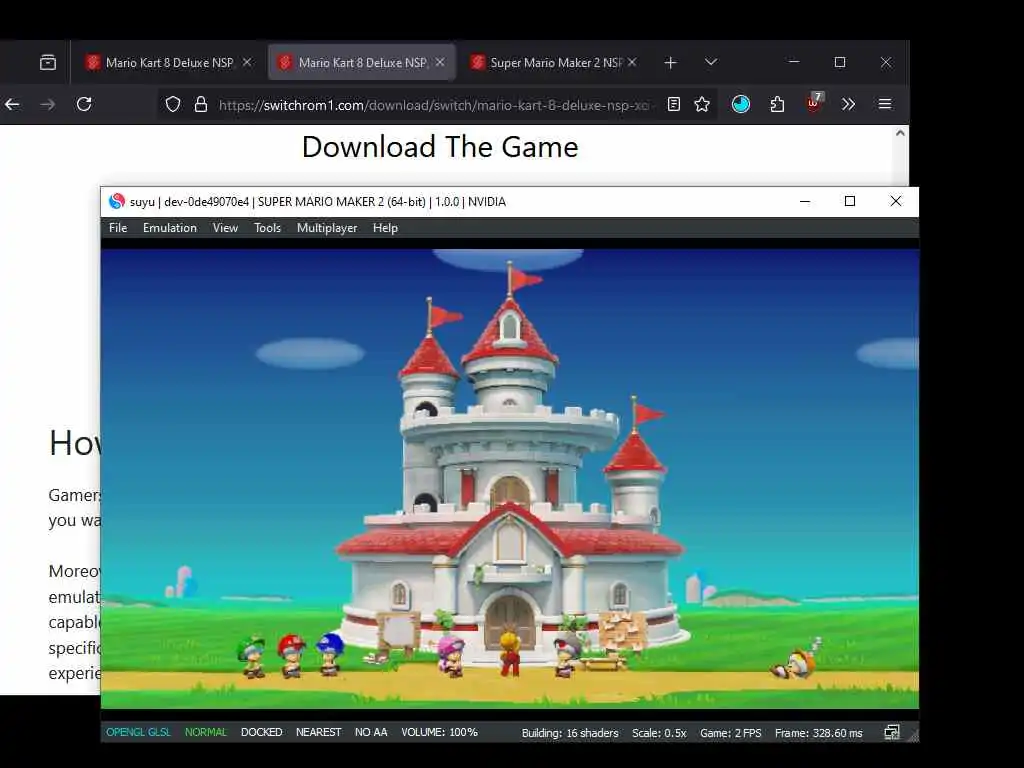Open the browser hamburger menu

tap(885, 104)
